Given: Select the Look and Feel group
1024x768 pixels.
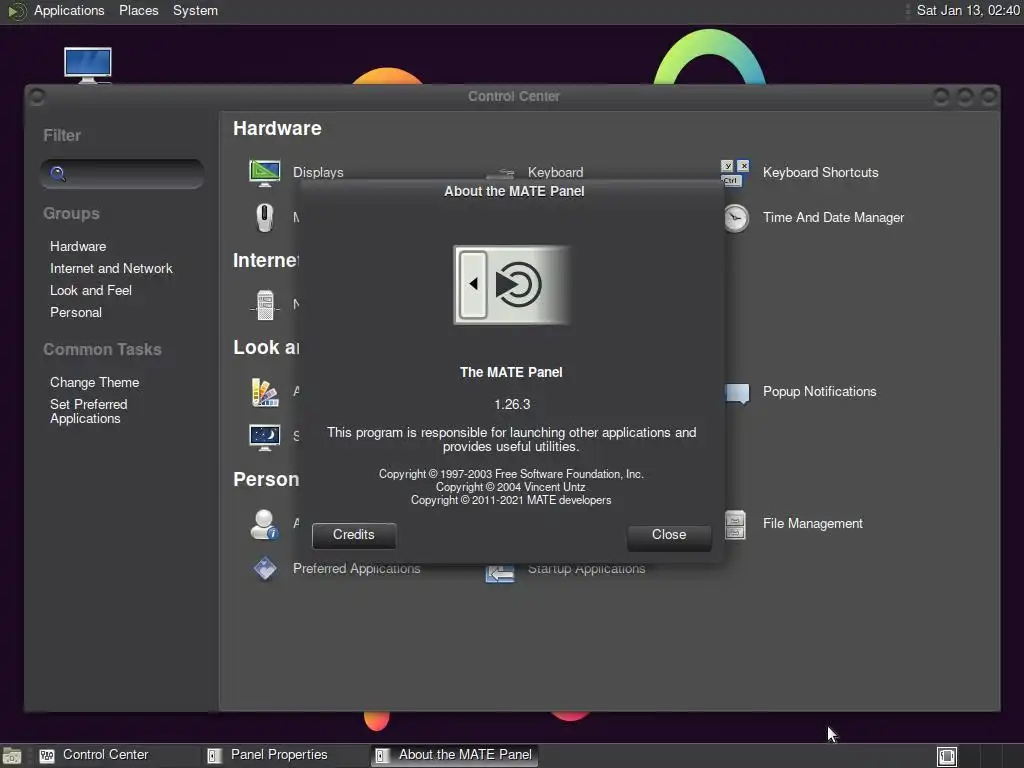Looking at the screenshot, I should point(91,291).
